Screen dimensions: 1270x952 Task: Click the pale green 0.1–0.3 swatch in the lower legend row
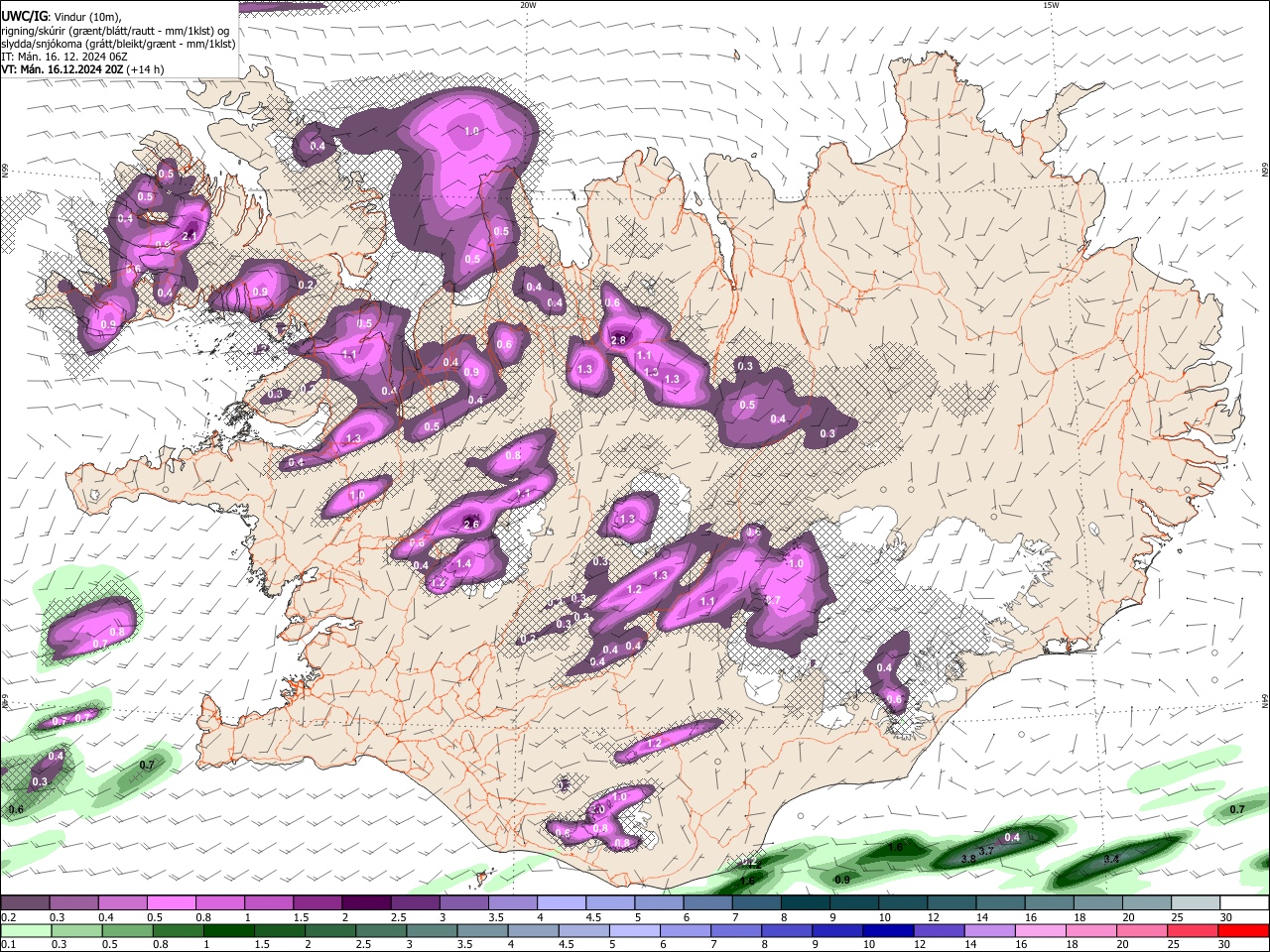pyautogui.click(x=25, y=930)
